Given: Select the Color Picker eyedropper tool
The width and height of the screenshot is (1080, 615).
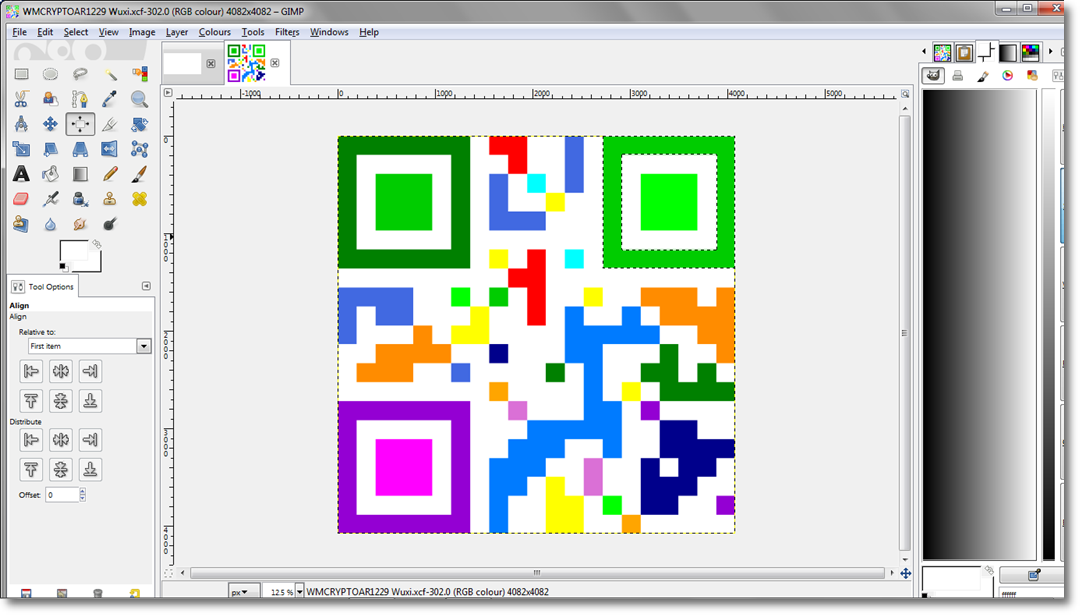Looking at the screenshot, I should 110,99.
